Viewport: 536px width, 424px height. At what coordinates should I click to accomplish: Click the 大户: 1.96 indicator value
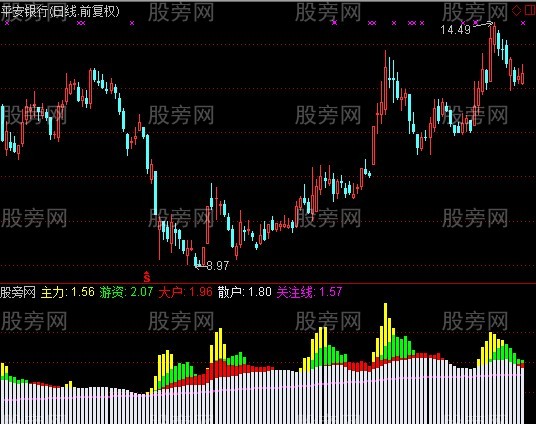185,292
